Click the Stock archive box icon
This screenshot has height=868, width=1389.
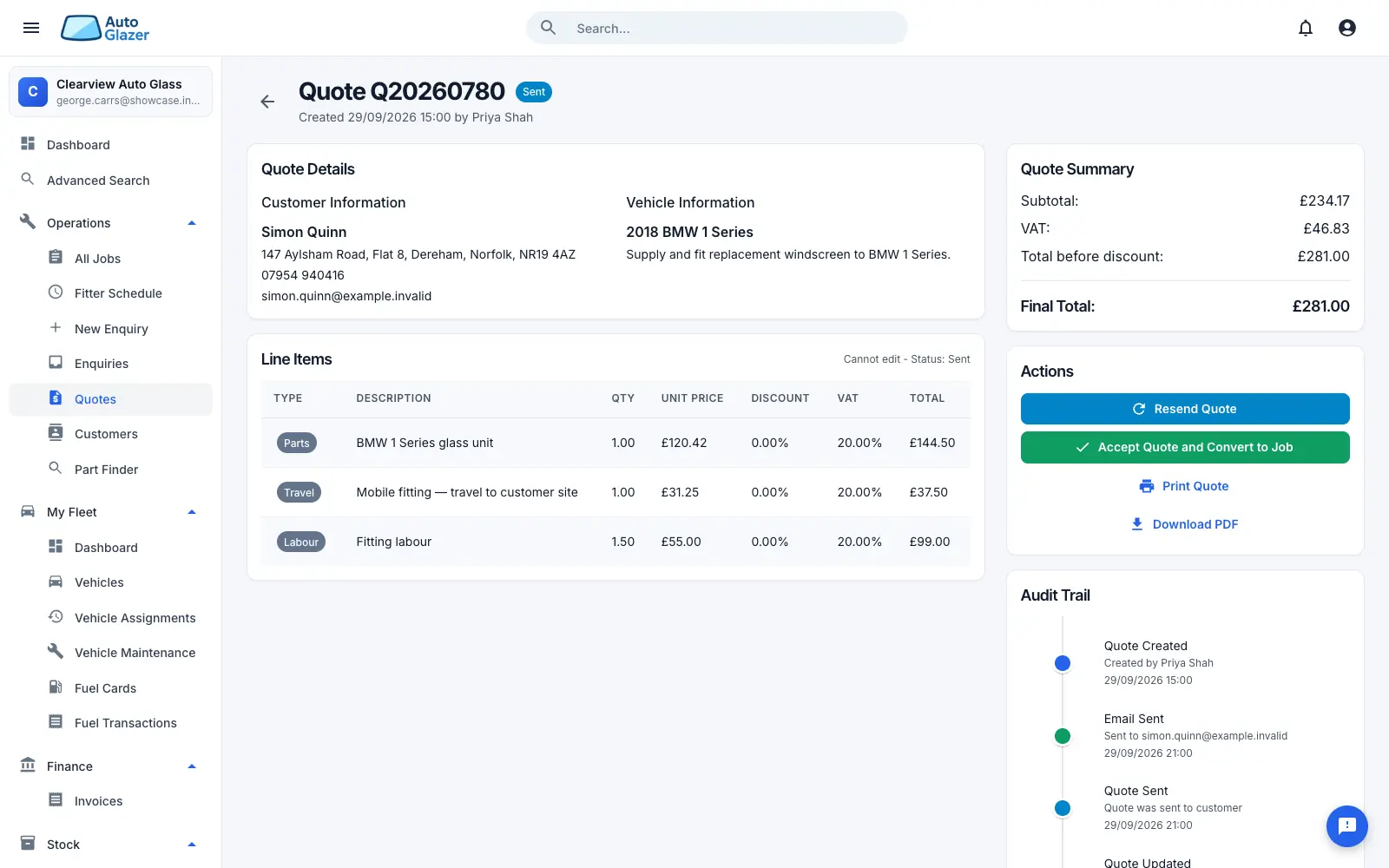tap(28, 843)
